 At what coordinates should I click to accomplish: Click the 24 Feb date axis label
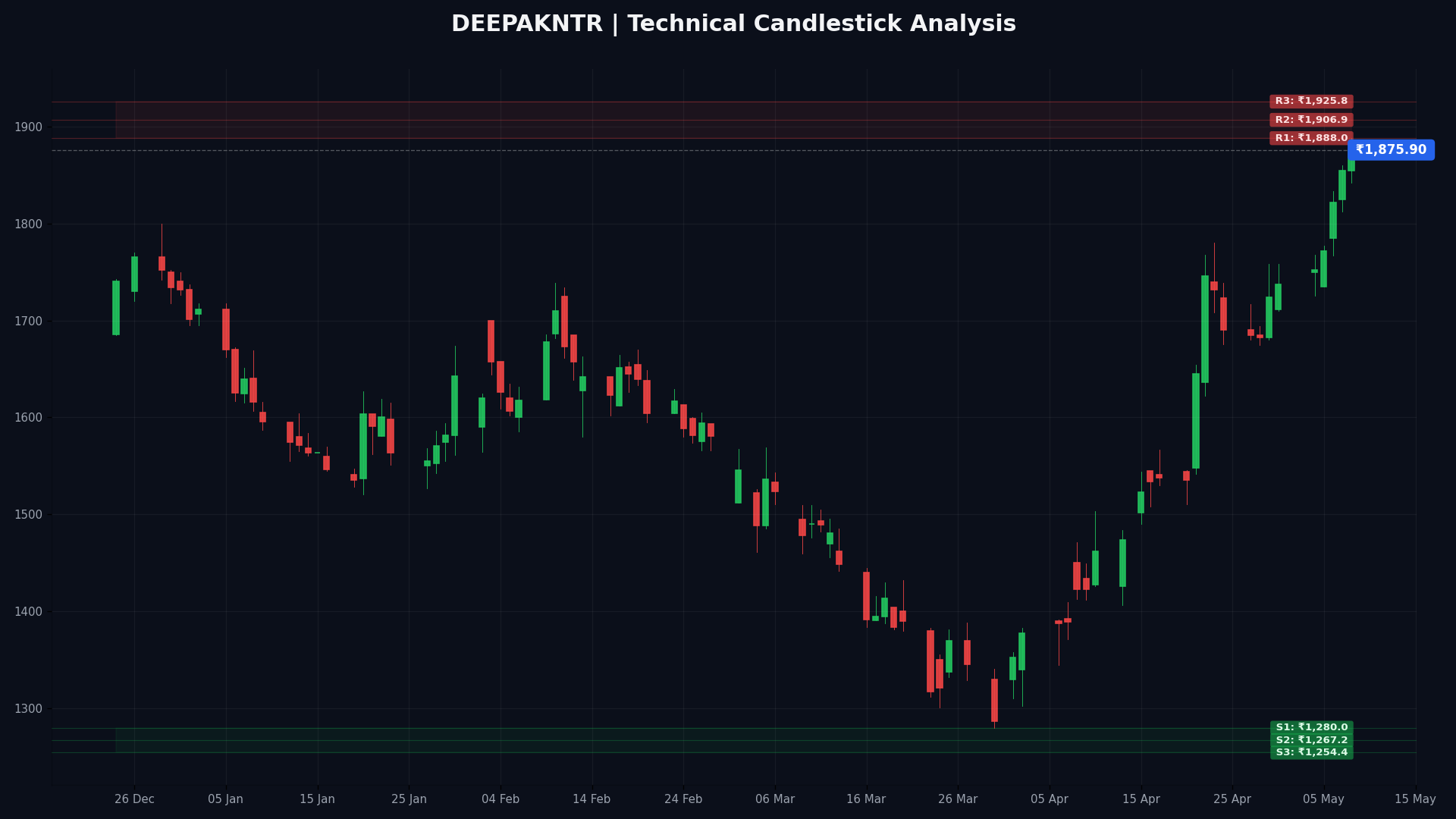click(x=683, y=799)
